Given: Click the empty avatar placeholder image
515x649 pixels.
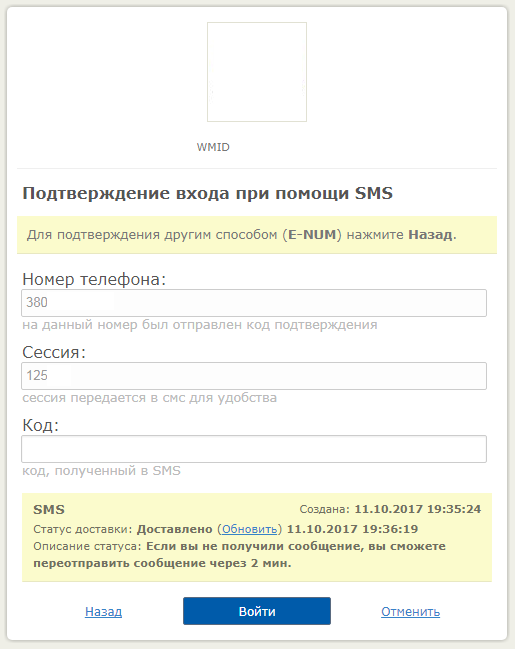Looking at the screenshot, I should coord(257,72).
